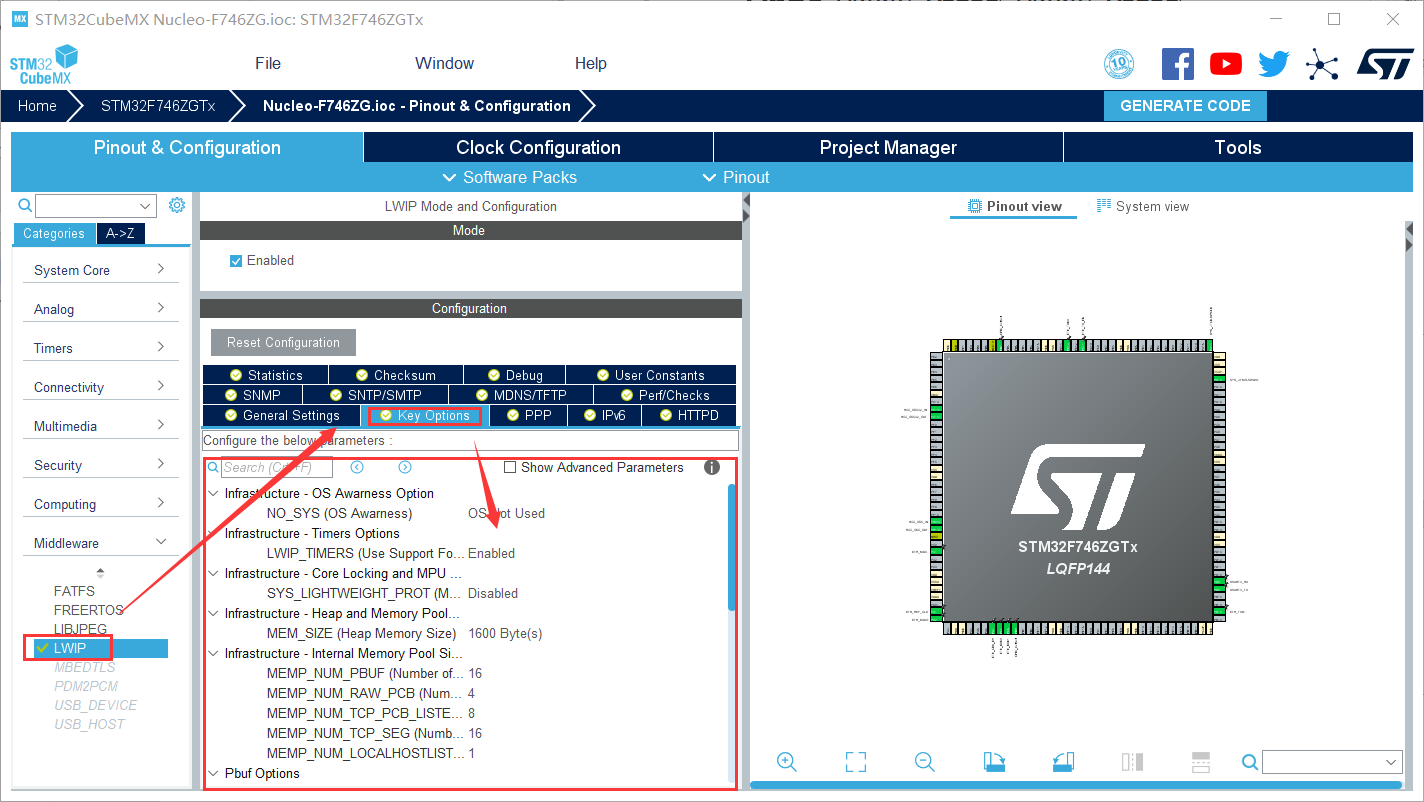Open the pin search dropdown
The width and height of the screenshot is (1424, 802).
(1392, 763)
